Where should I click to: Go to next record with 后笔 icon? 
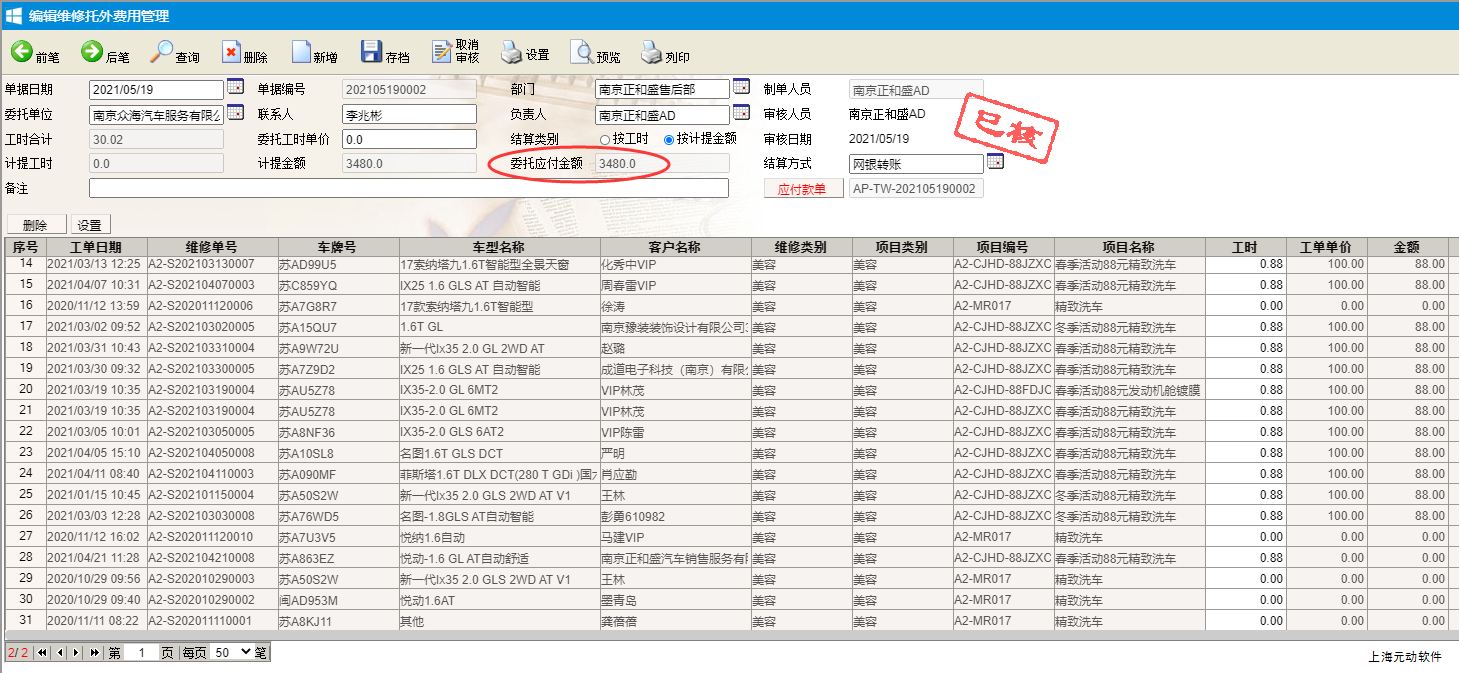pyautogui.click(x=92, y=52)
